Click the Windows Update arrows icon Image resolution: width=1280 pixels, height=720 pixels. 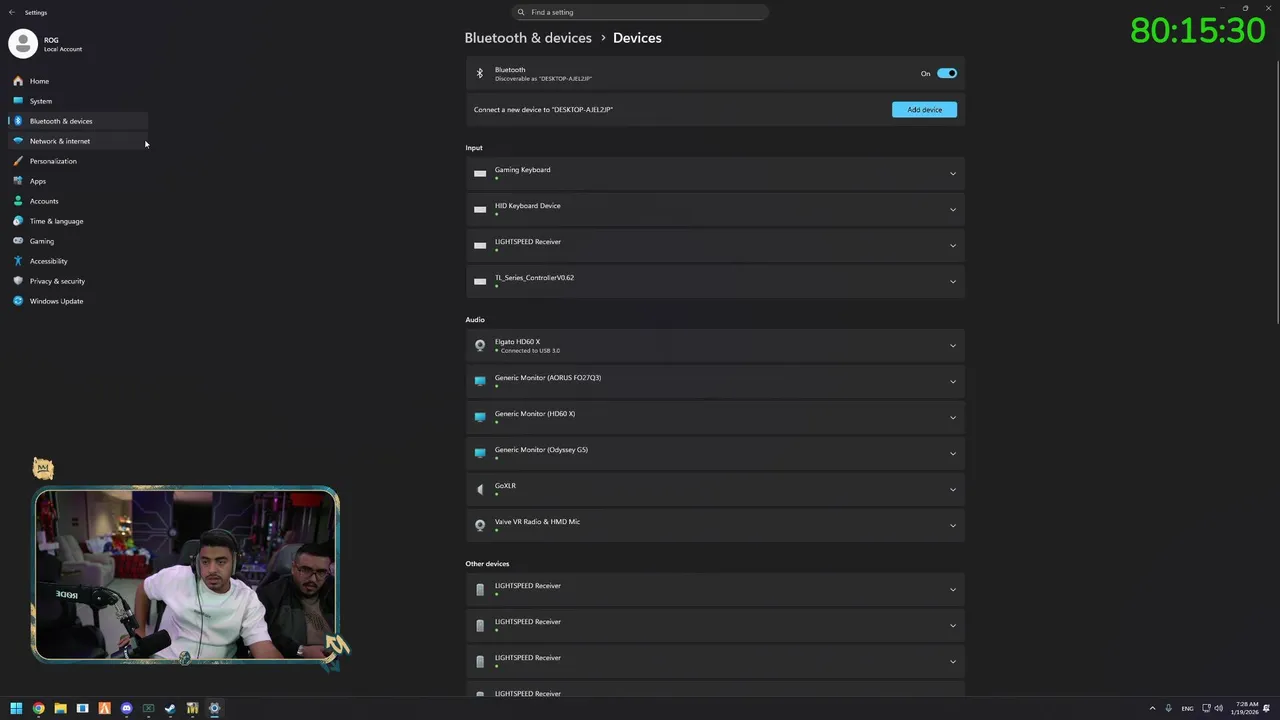click(18, 301)
